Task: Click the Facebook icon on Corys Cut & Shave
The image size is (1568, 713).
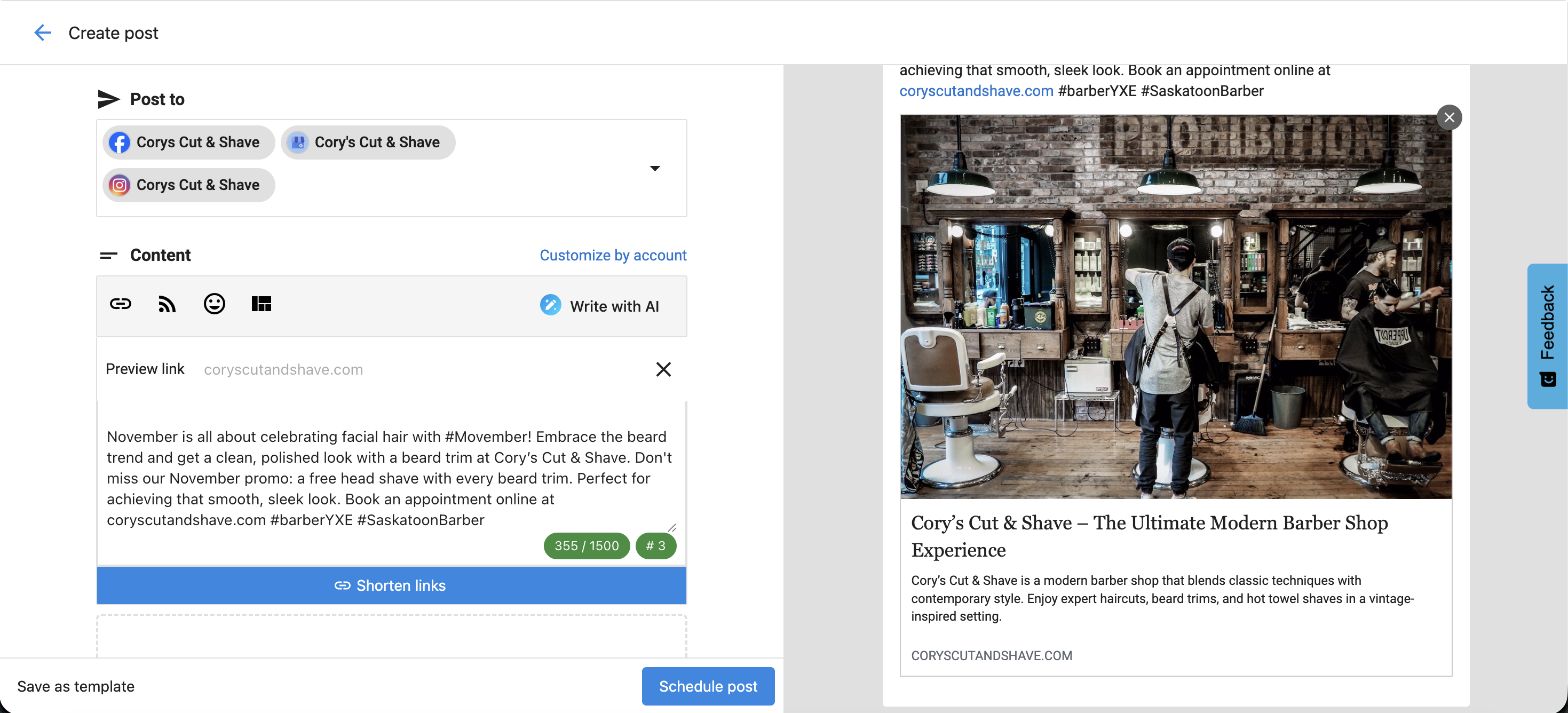Action: click(120, 142)
